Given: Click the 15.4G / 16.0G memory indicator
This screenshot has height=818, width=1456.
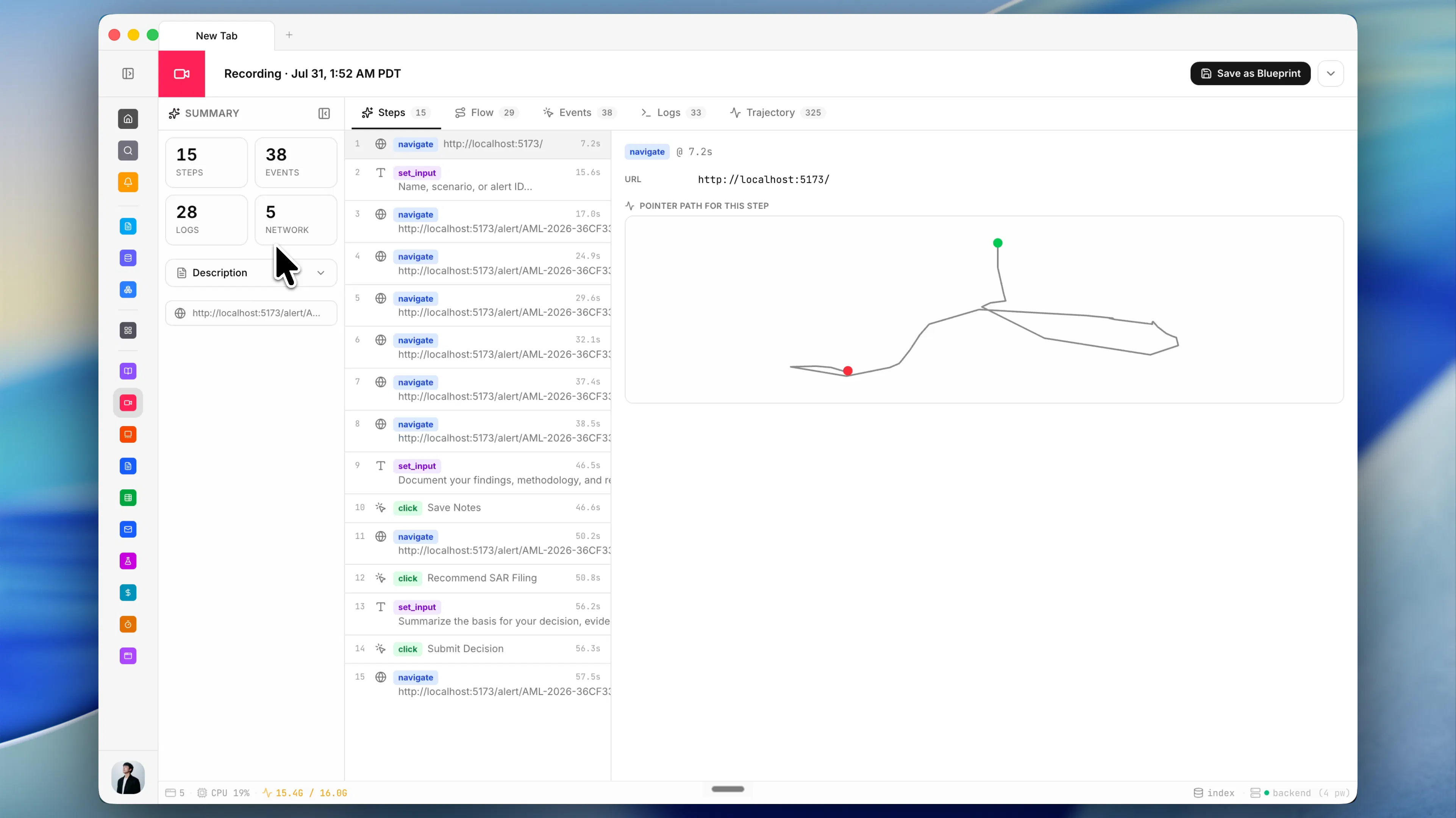Looking at the screenshot, I should (305, 793).
